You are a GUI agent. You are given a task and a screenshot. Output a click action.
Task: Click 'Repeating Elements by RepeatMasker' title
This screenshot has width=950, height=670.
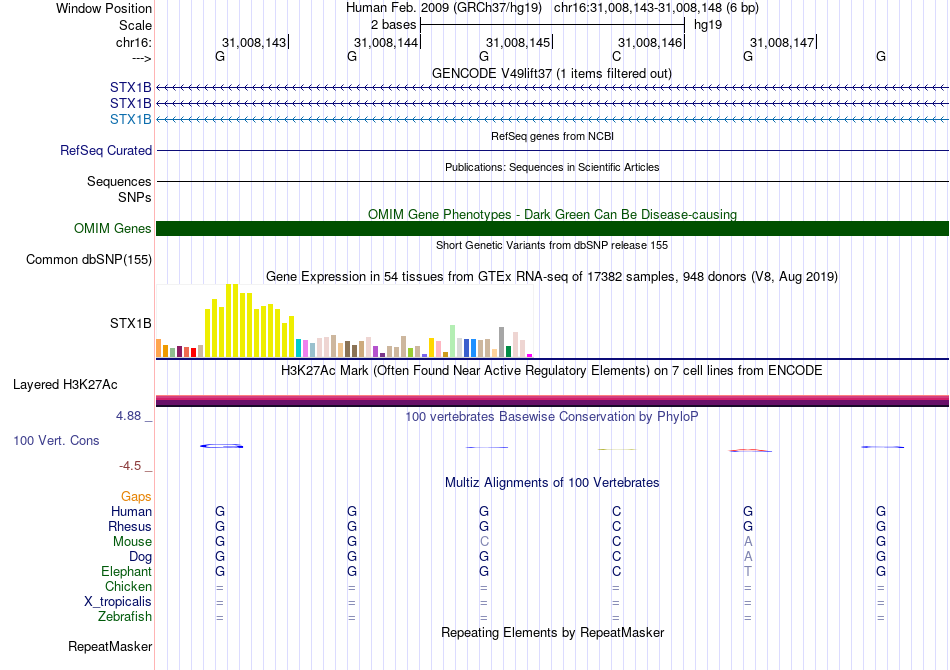click(x=552, y=632)
